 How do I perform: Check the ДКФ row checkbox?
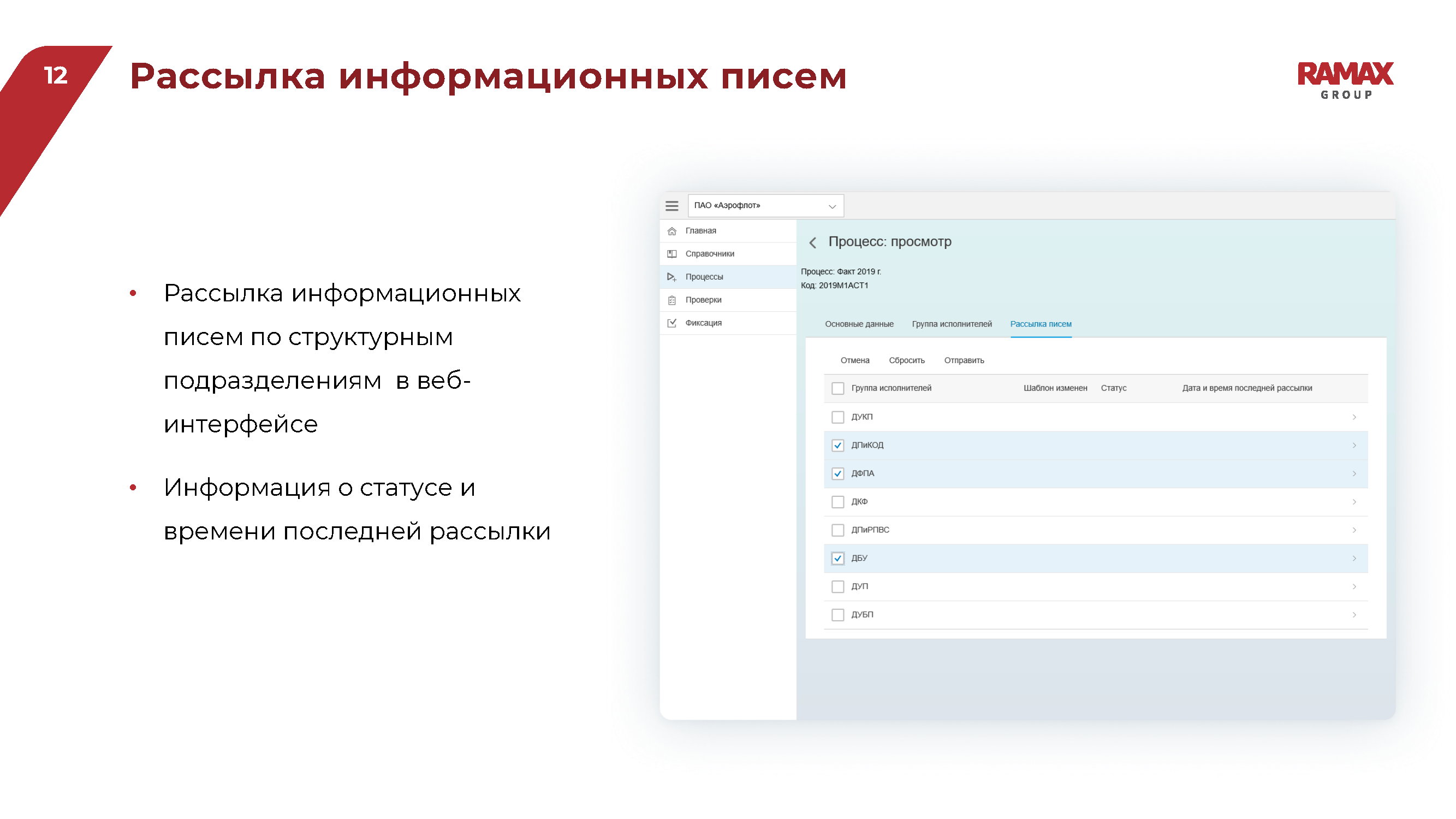[837, 502]
